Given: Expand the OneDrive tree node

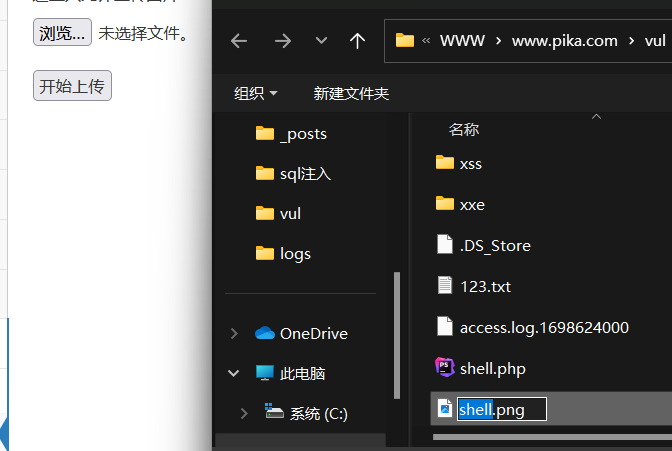Looking at the screenshot, I should (234, 333).
